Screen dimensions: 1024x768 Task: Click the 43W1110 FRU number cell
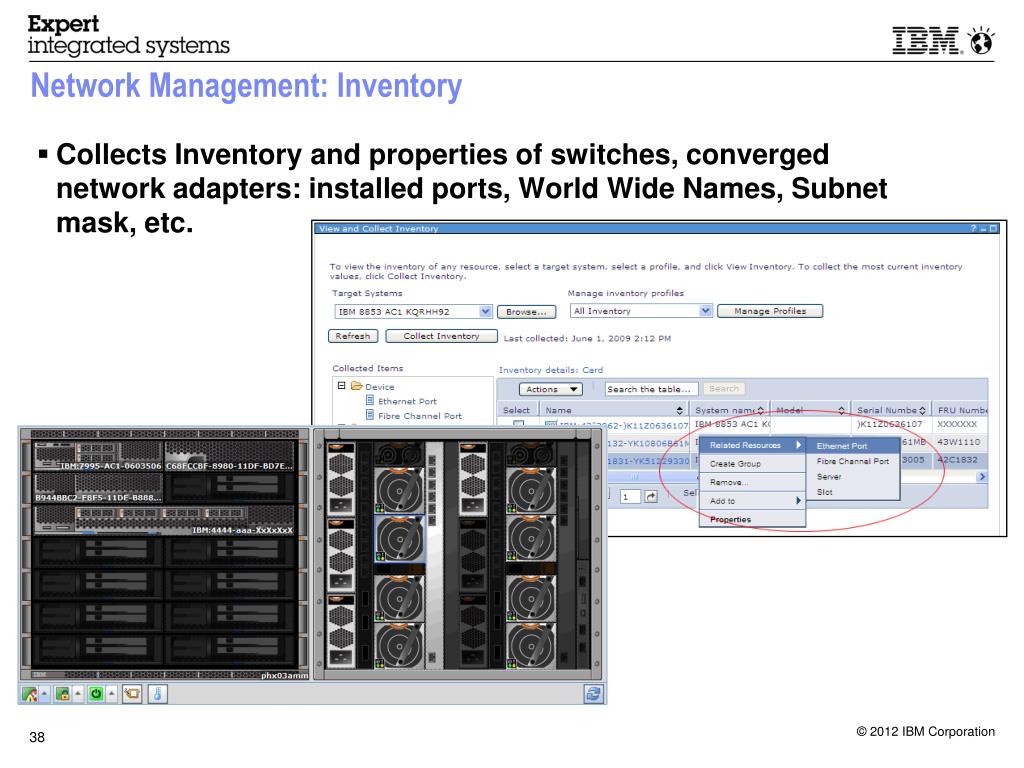point(959,441)
